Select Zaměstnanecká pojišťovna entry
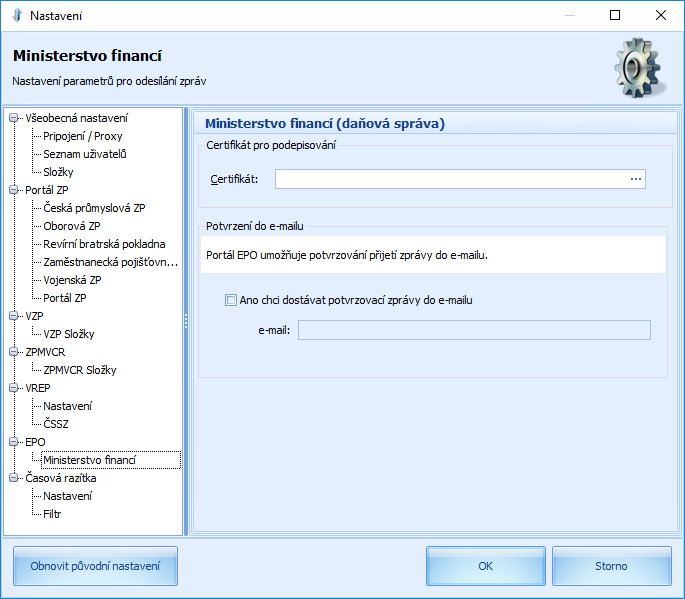 [x=111, y=262]
